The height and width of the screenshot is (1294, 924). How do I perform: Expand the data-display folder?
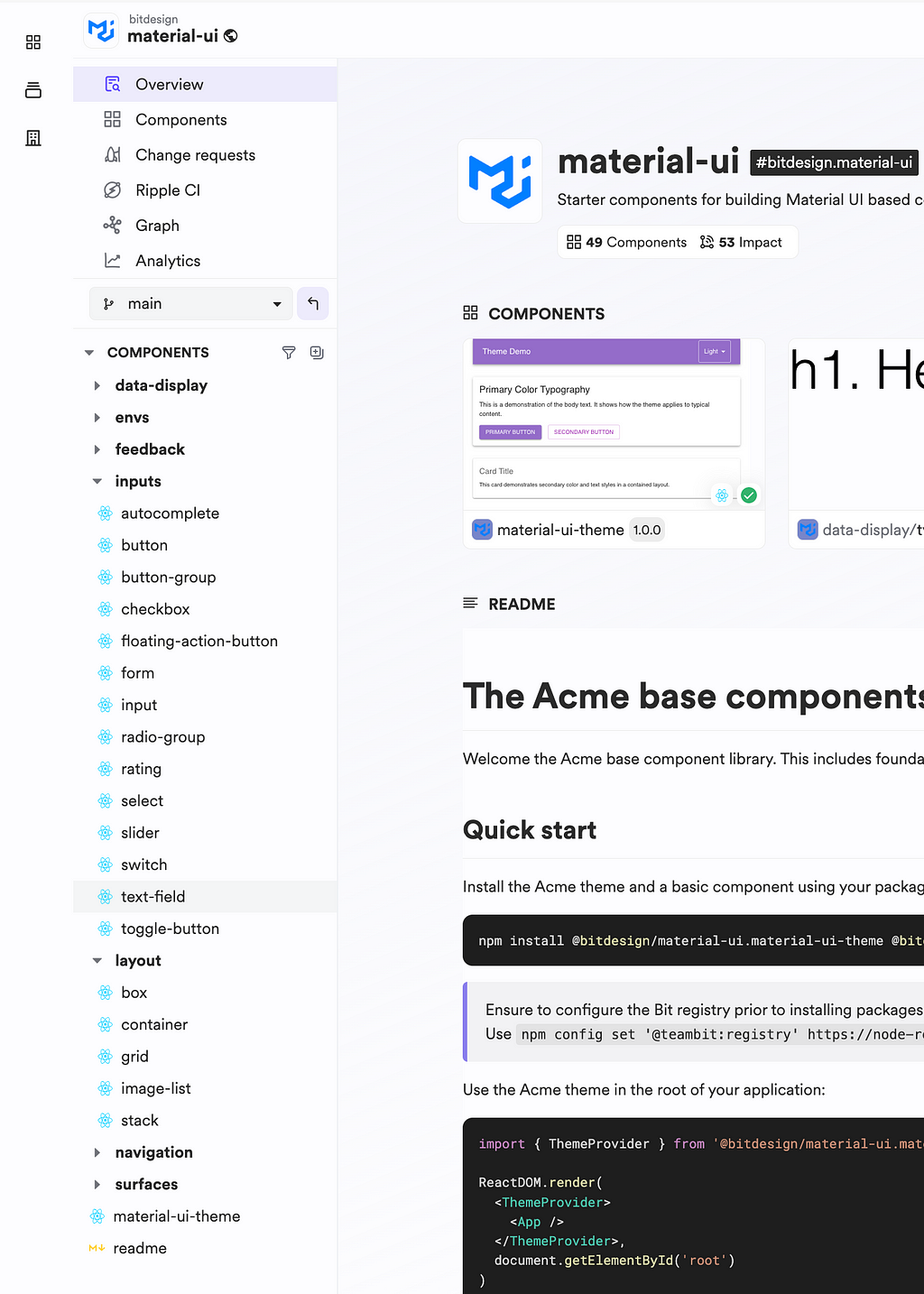coord(97,385)
